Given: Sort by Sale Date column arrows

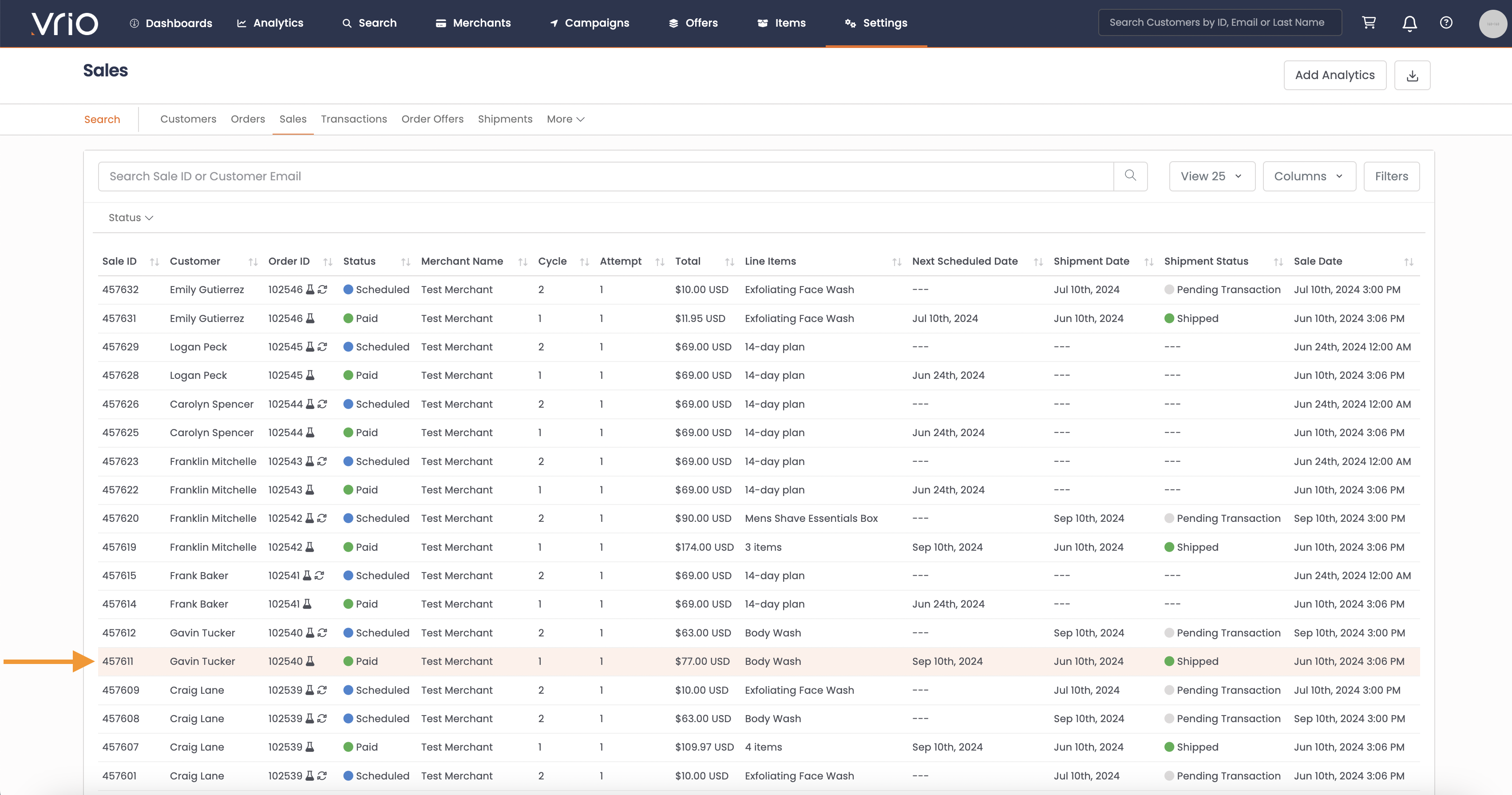Looking at the screenshot, I should pyautogui.click(x=1409, y=262).
